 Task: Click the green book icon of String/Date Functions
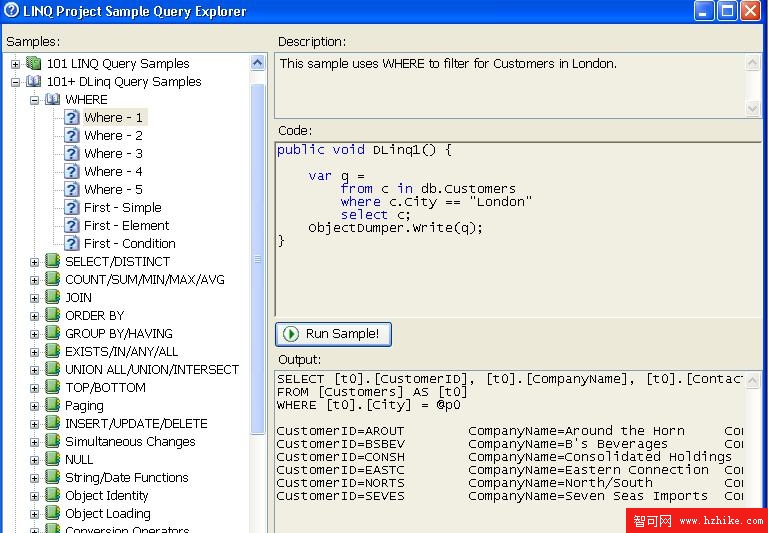52,477
